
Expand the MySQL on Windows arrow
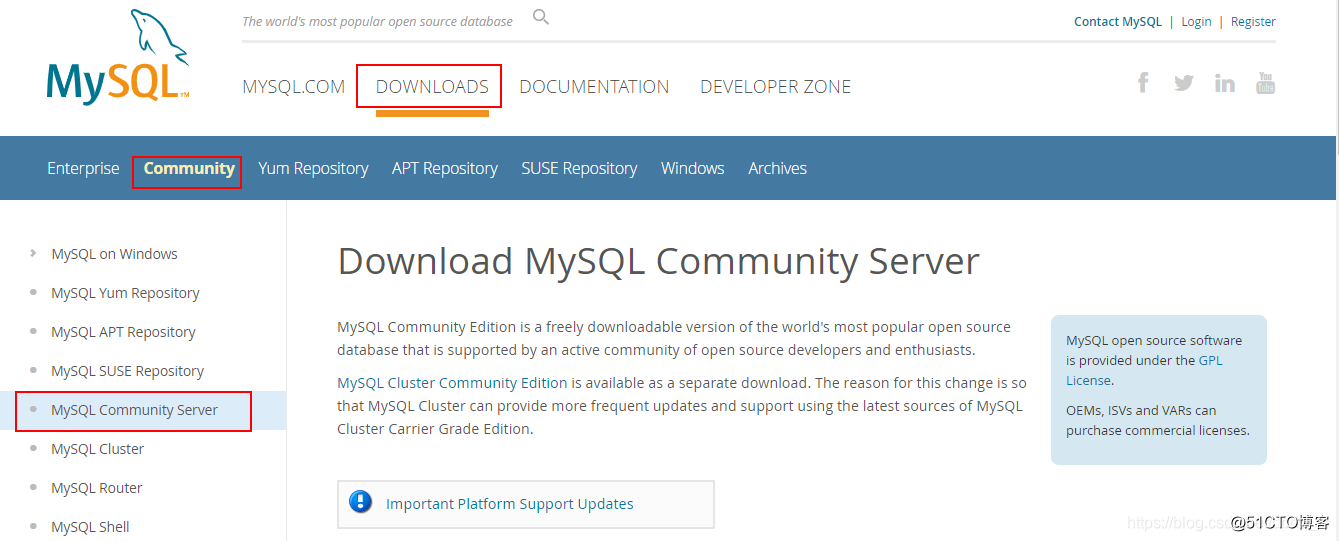(x=33, y=253)
